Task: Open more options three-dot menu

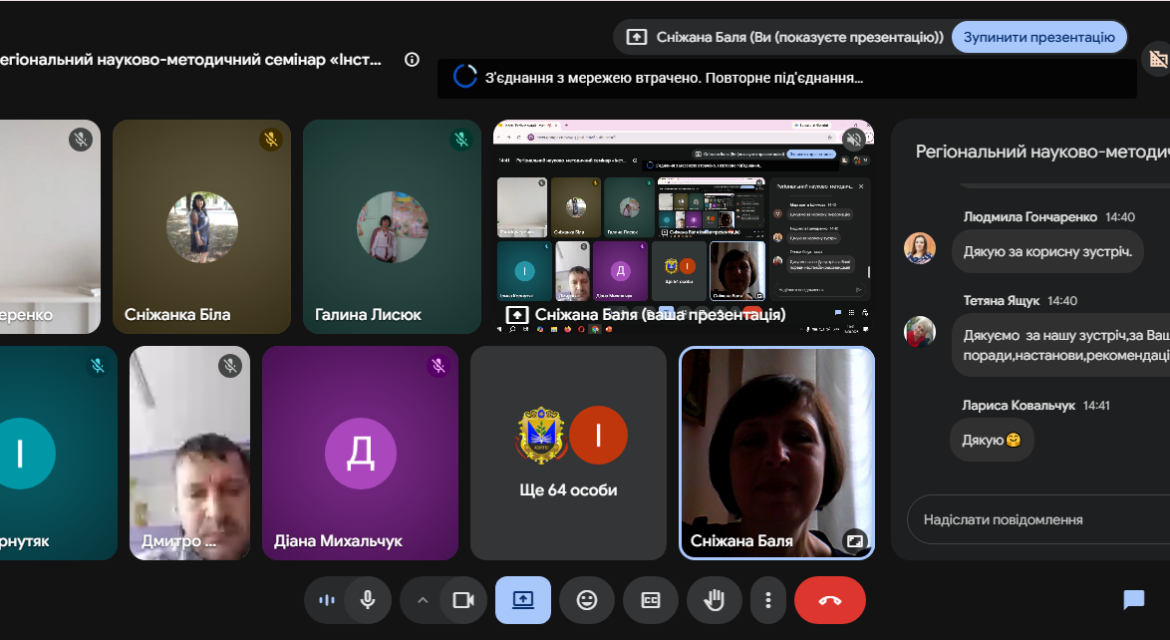Action: 768,600
